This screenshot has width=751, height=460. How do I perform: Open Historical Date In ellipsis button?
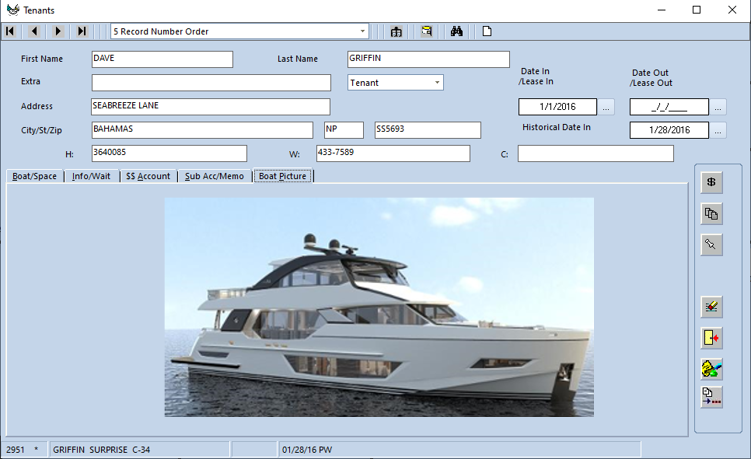pos(718,131)
